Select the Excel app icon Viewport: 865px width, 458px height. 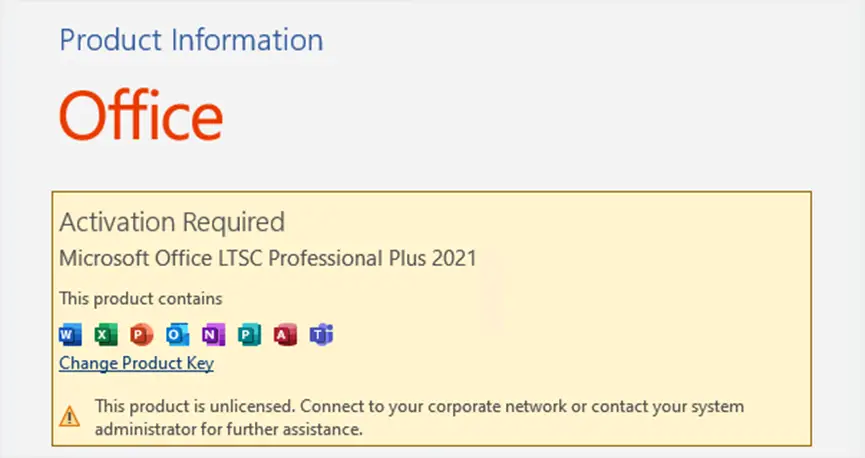106,334
